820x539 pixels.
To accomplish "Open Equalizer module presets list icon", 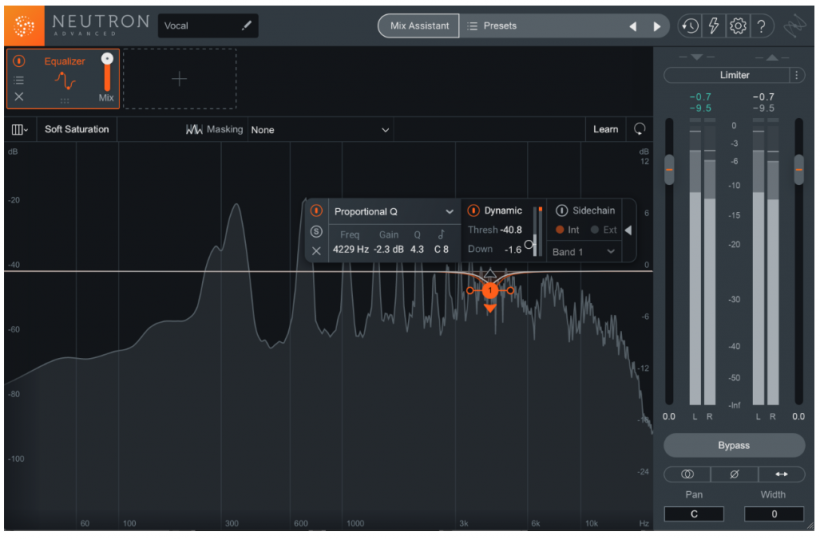I will (x=19, y=80).
